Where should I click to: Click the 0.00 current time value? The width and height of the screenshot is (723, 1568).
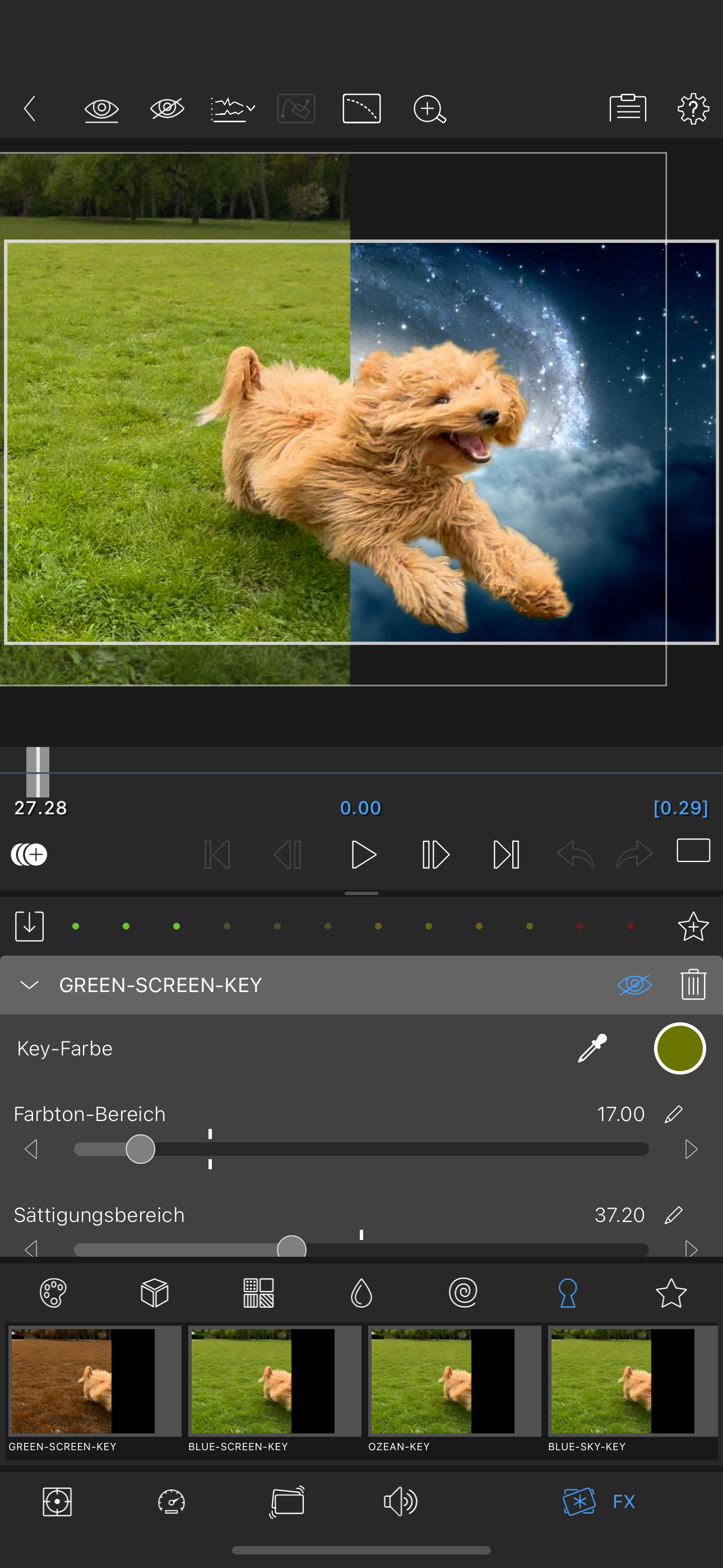coord(360,808)
